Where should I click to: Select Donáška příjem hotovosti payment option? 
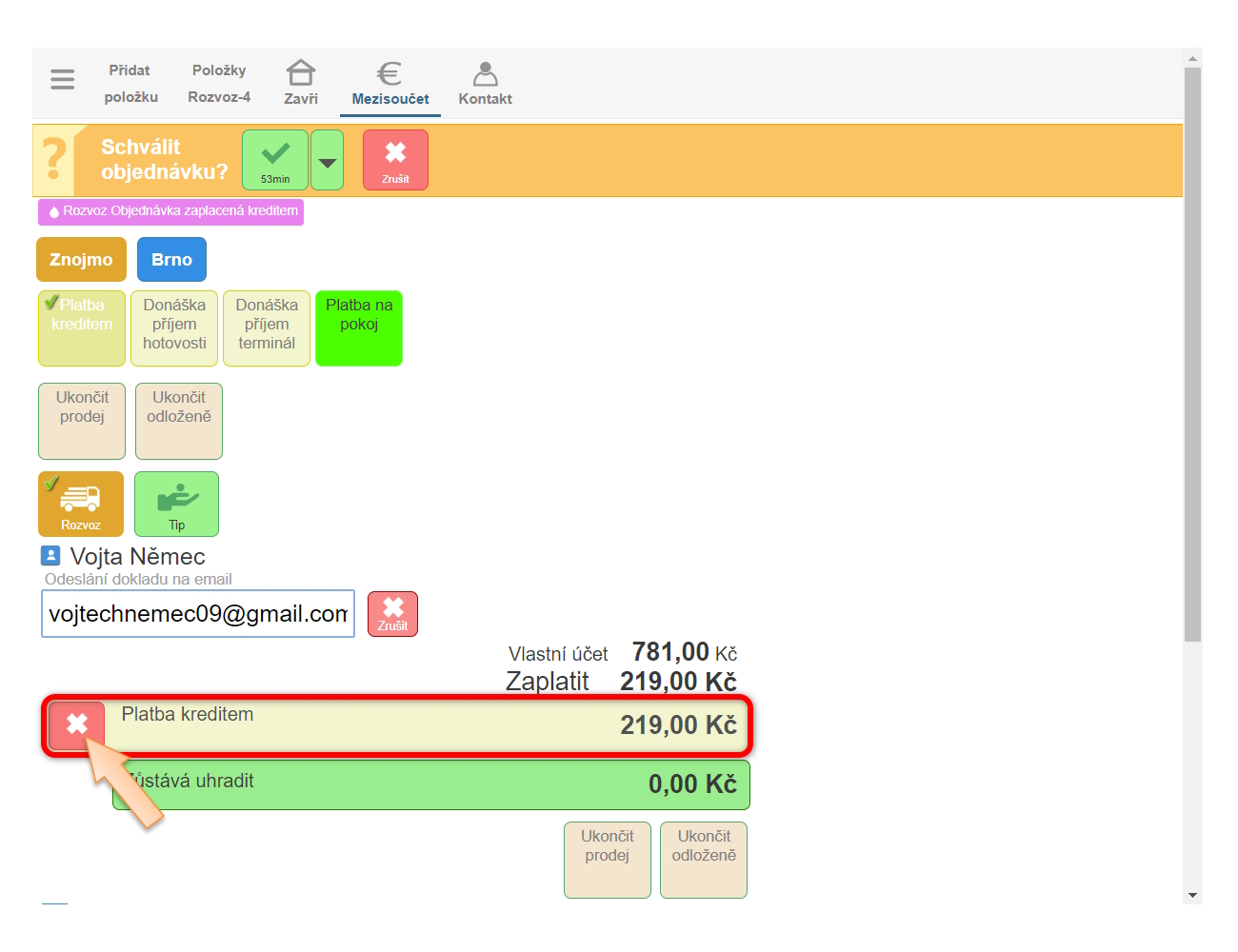174,327
